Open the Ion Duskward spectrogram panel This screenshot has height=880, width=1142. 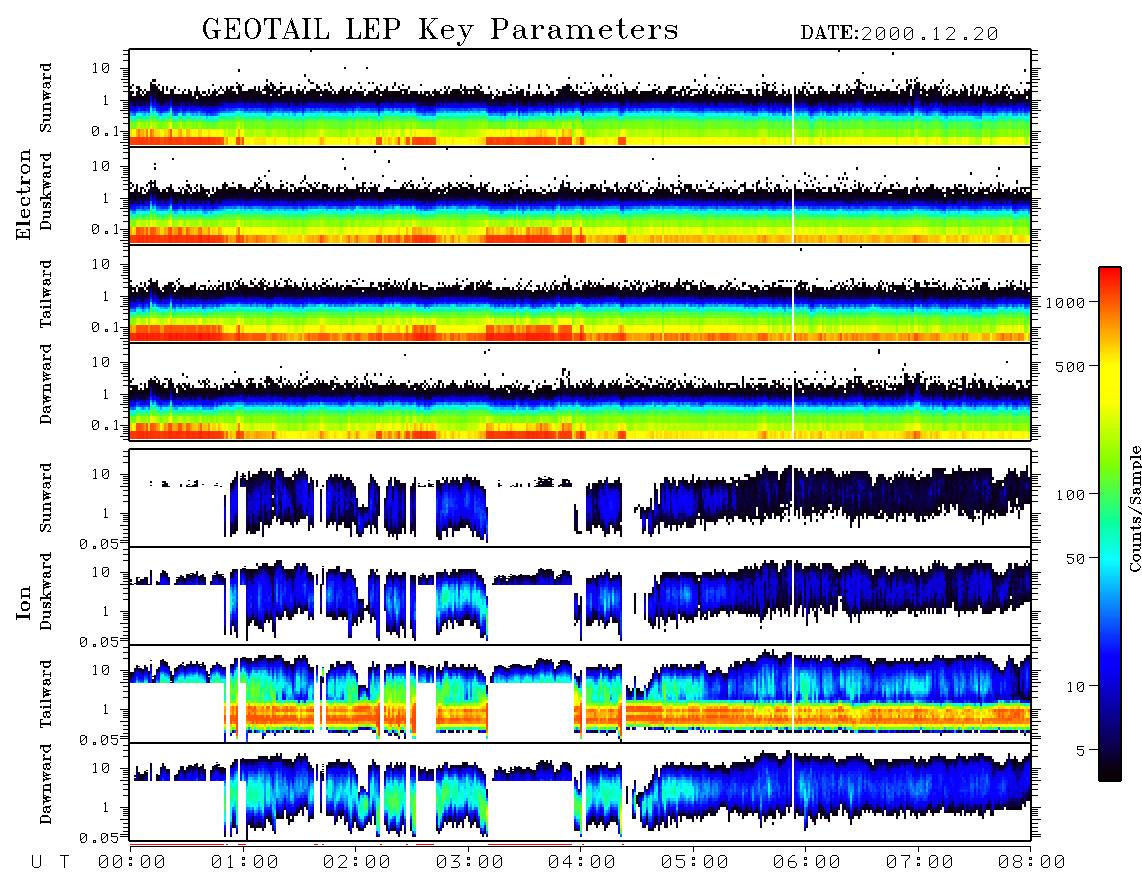coord(580,596)
